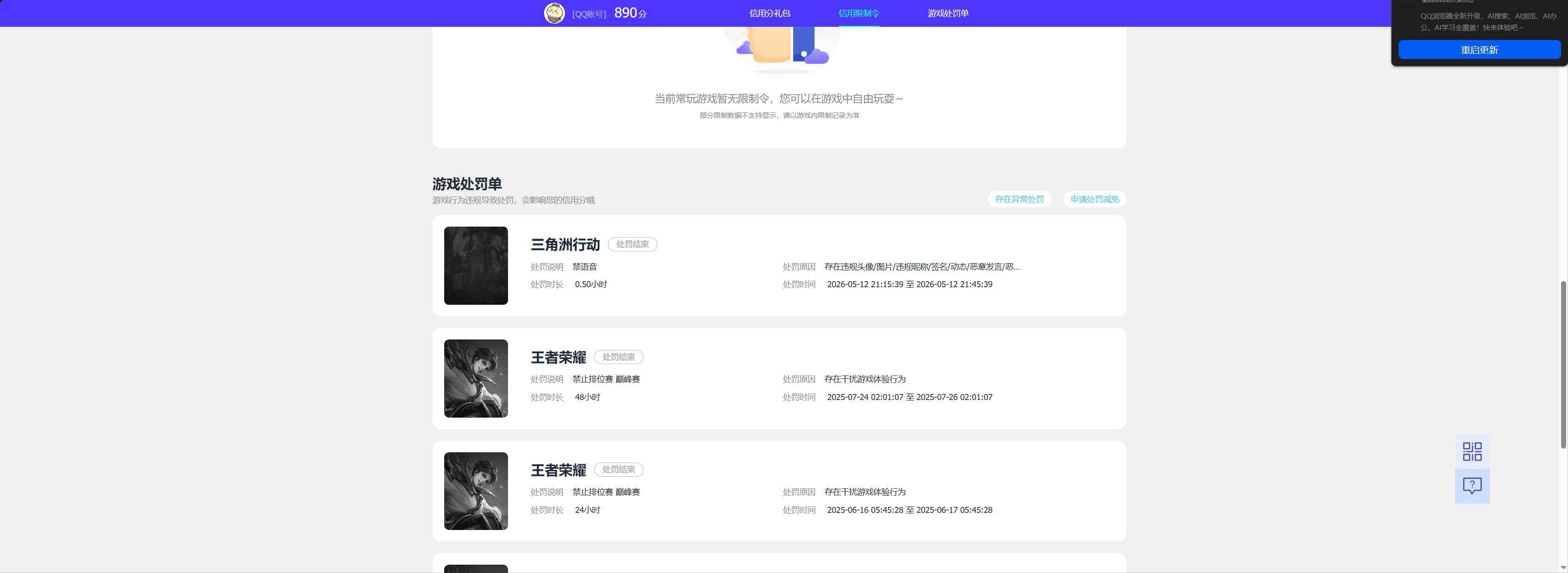
Task: Click 处罚结束 badge on the 48小时 record
Action: (619, 357)
